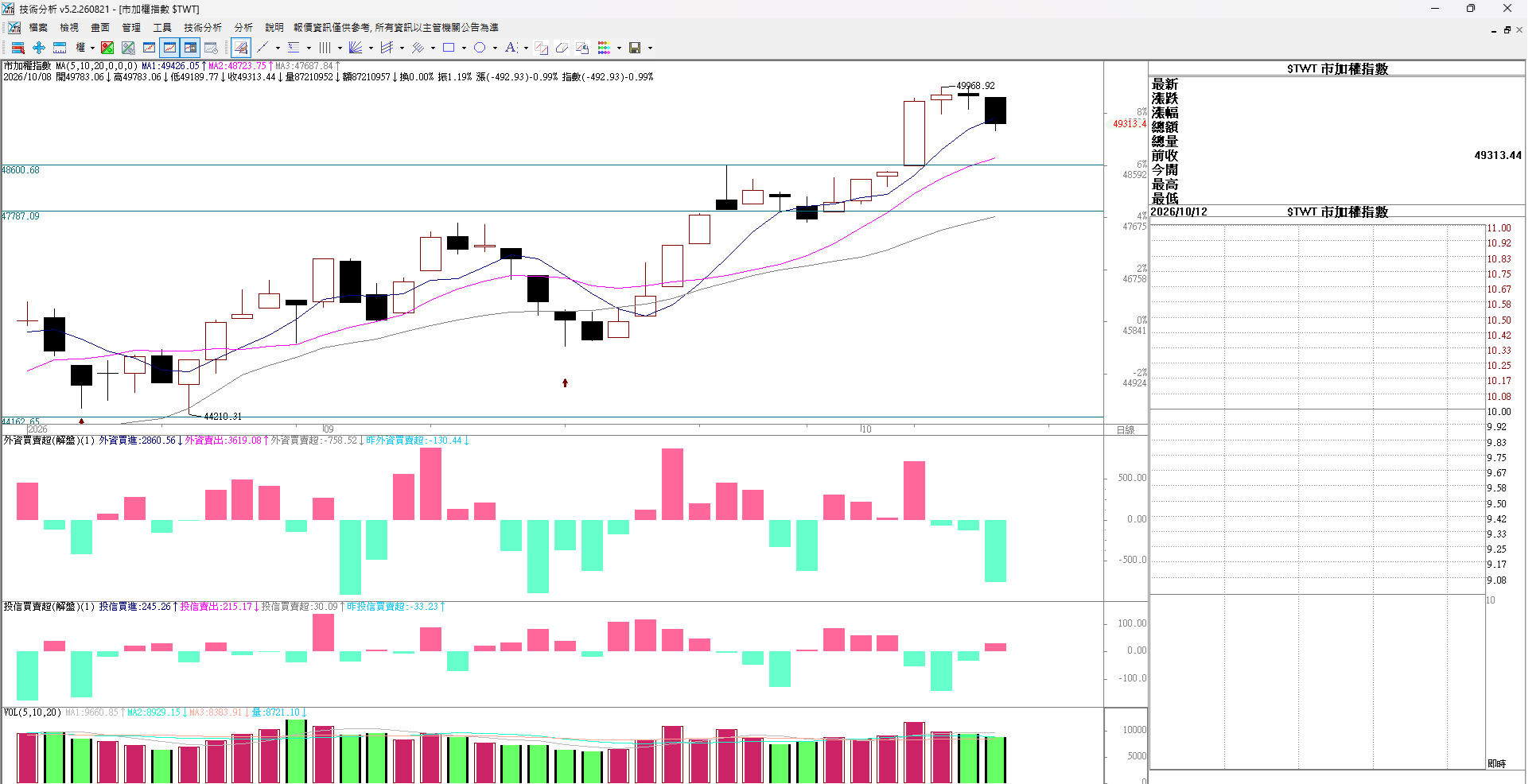
Task: Expand the text tool dropdown
Action: (x=526, y=48)
